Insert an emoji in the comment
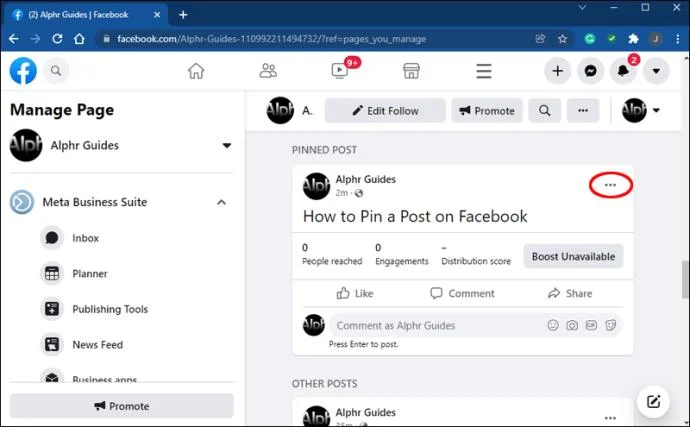The image size is (690, 427). click(553, 325)
